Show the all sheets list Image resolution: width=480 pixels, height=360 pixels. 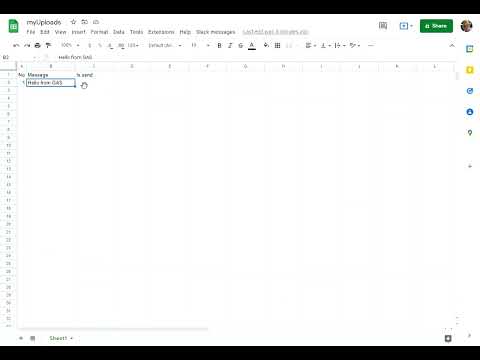33,338
